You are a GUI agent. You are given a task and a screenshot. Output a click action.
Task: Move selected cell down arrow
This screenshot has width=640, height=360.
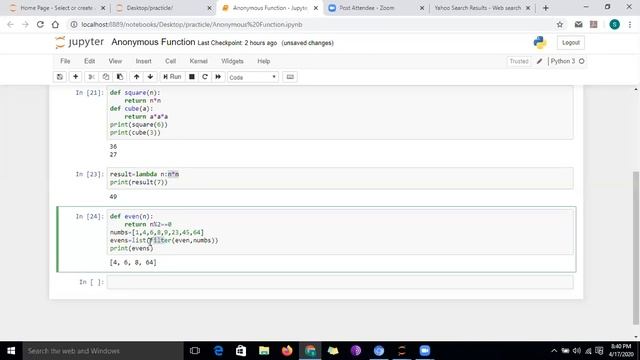[x=150, y=77]
